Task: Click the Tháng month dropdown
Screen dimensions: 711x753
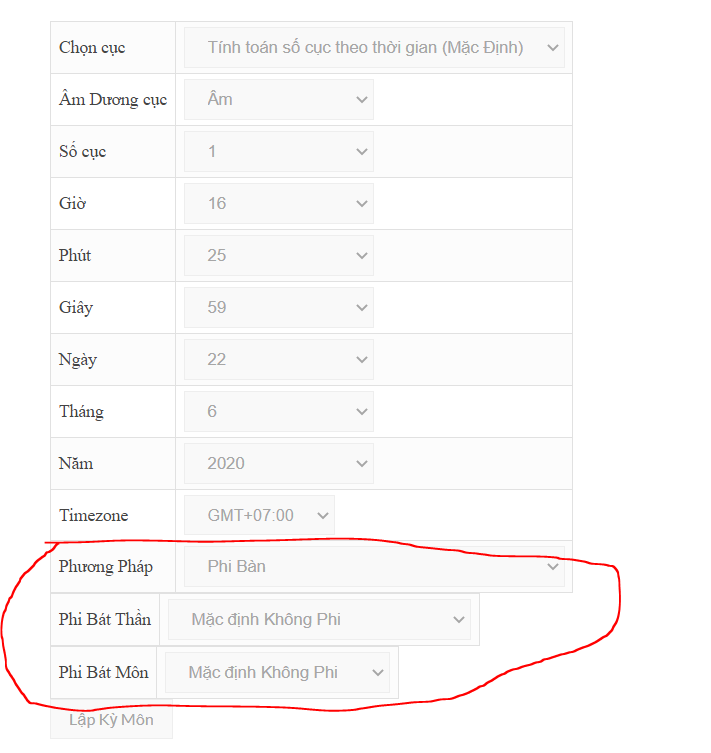Action: click(x=278, y=411)
